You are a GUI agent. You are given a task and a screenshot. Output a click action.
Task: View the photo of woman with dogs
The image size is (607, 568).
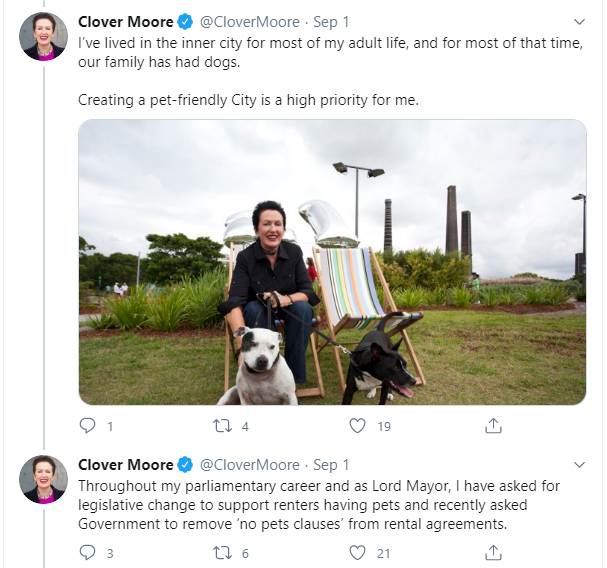332,262
